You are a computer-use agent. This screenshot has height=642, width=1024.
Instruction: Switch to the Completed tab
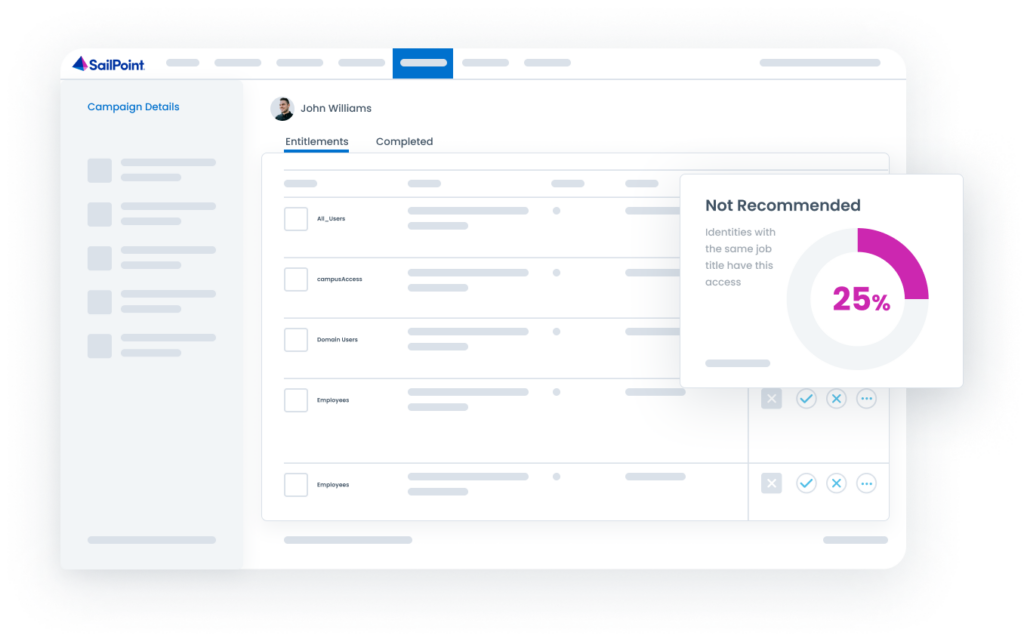coord(404,142)
